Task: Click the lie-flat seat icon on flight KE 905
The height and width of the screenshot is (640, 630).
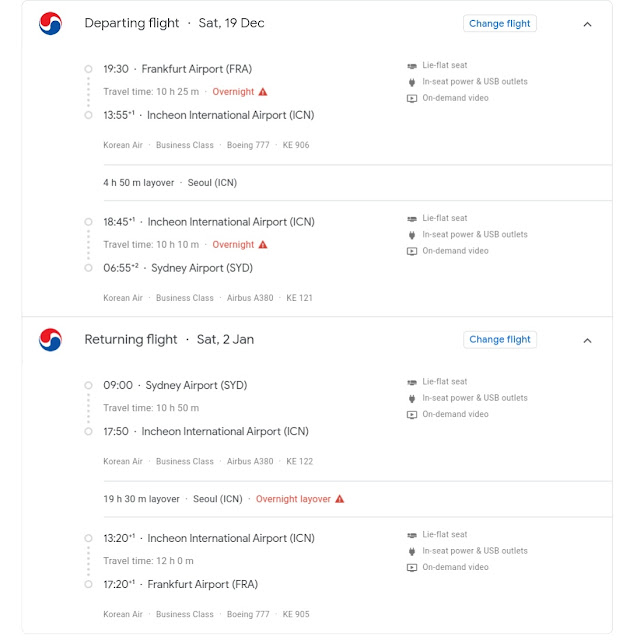Action: 412,535
